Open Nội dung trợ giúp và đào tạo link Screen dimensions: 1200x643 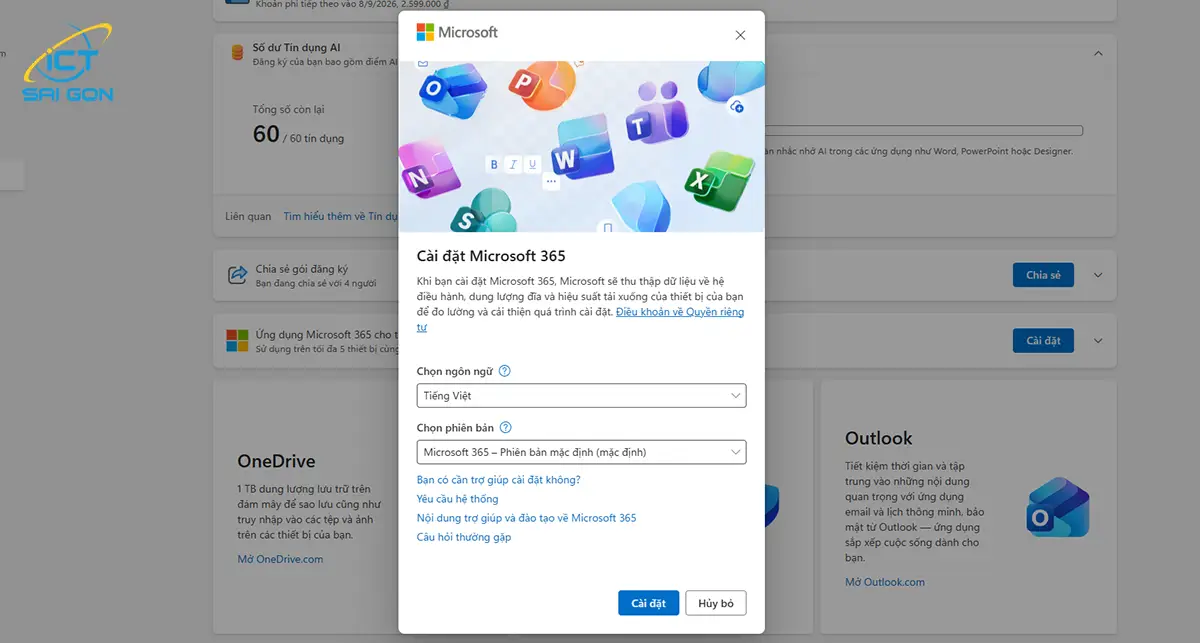click(x=526, y=518)
